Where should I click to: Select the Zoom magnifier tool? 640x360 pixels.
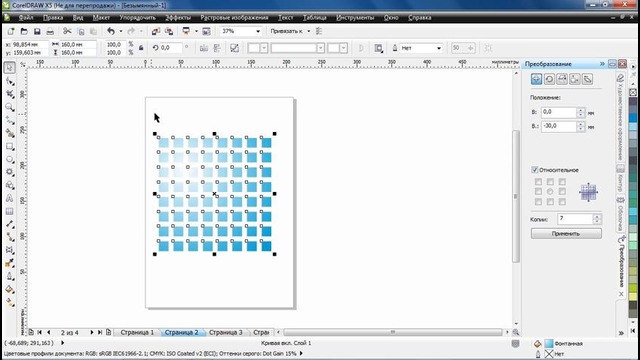point(10,107)
